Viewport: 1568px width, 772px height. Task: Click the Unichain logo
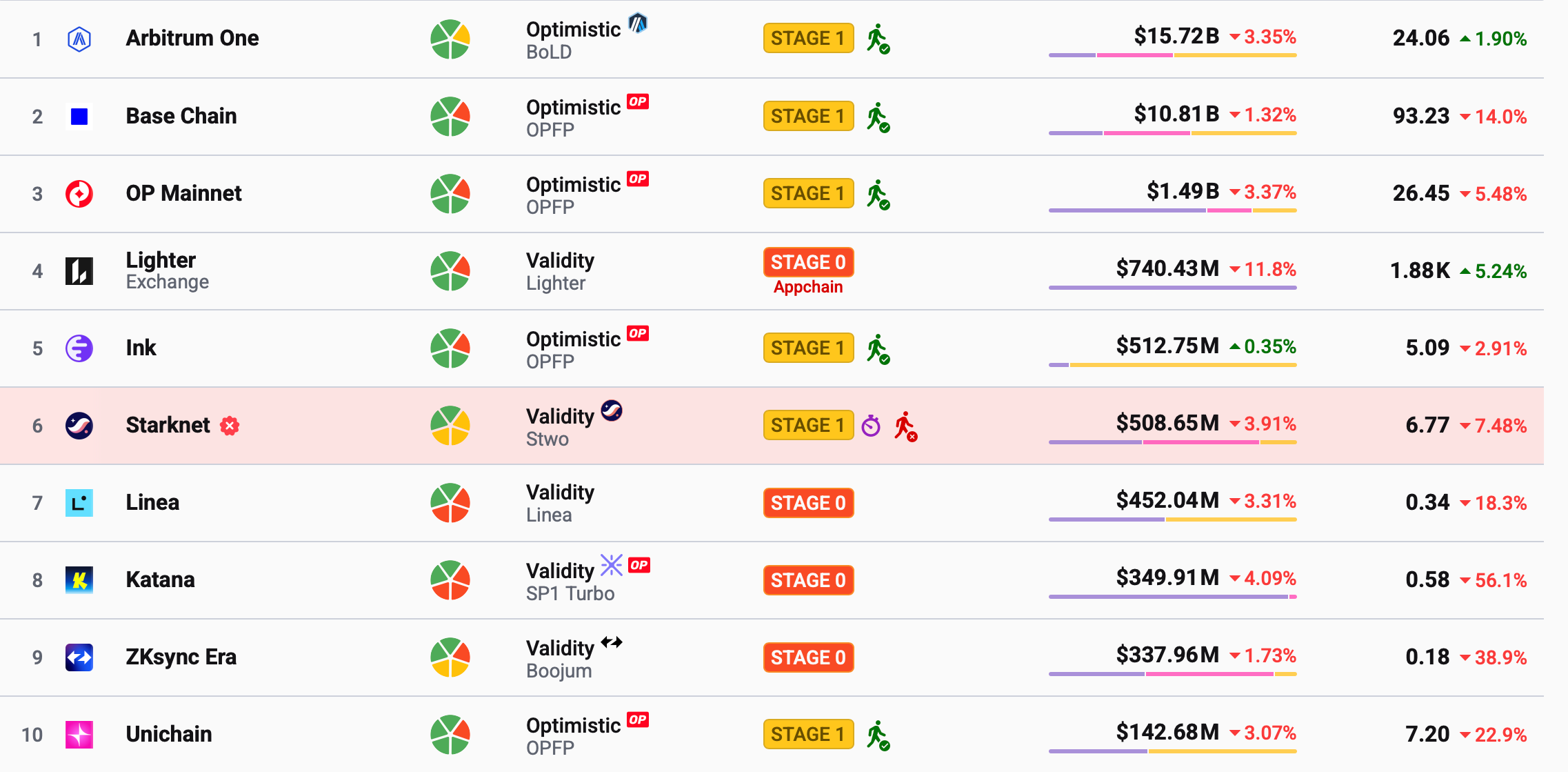pyautogui.click(x=79, y=735)
